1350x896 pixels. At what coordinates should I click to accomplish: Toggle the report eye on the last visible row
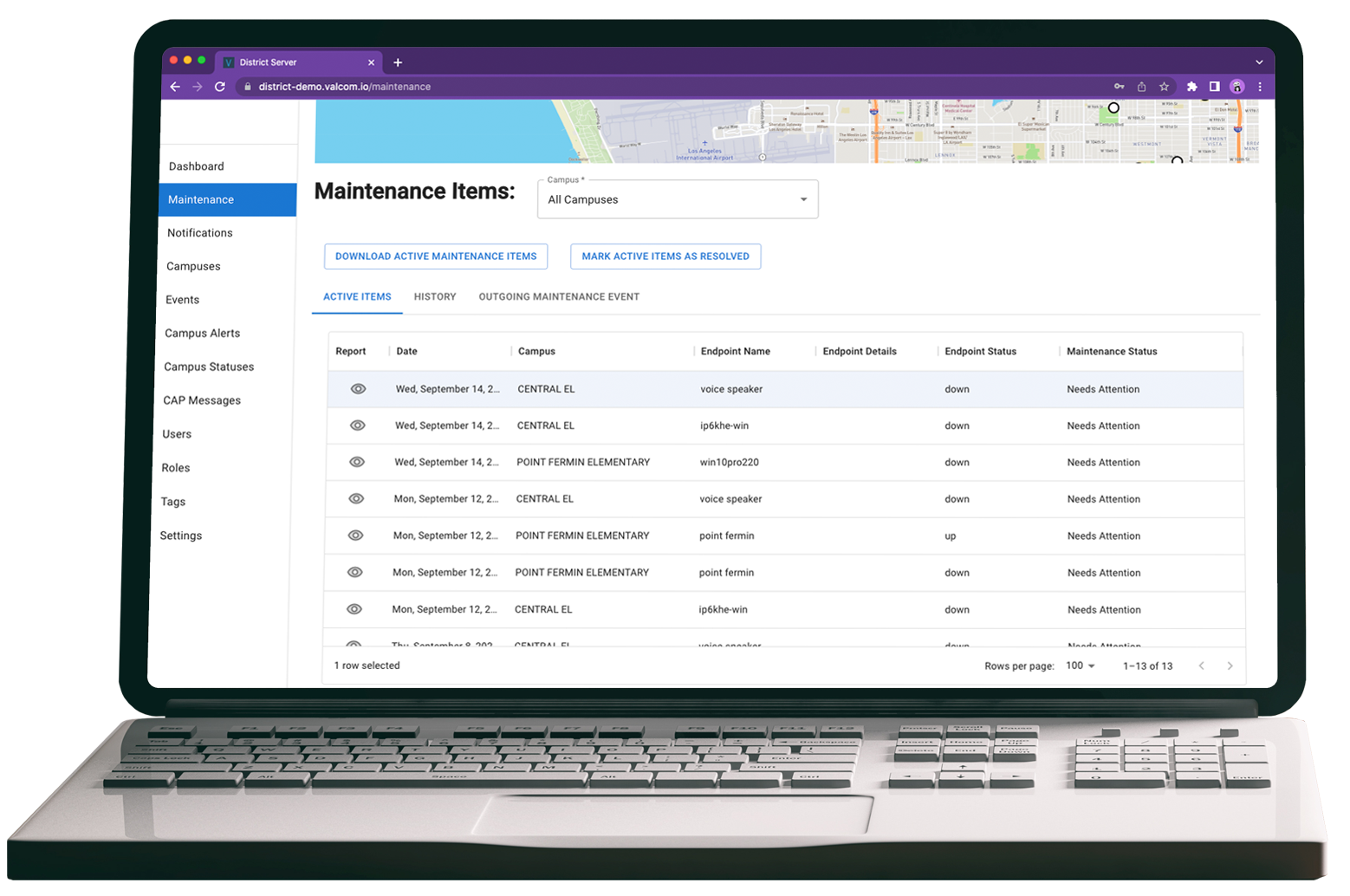[x=354, y=645]
